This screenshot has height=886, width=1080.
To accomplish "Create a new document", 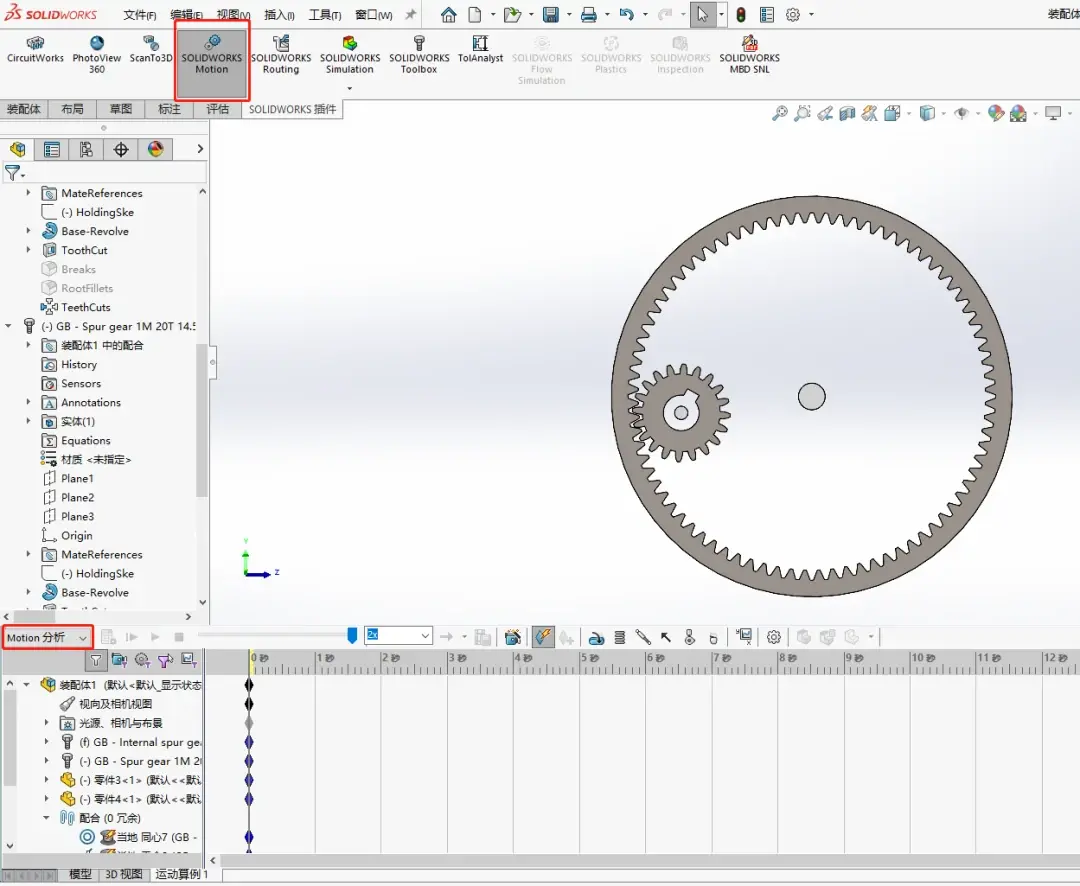I will click(475, 14).
